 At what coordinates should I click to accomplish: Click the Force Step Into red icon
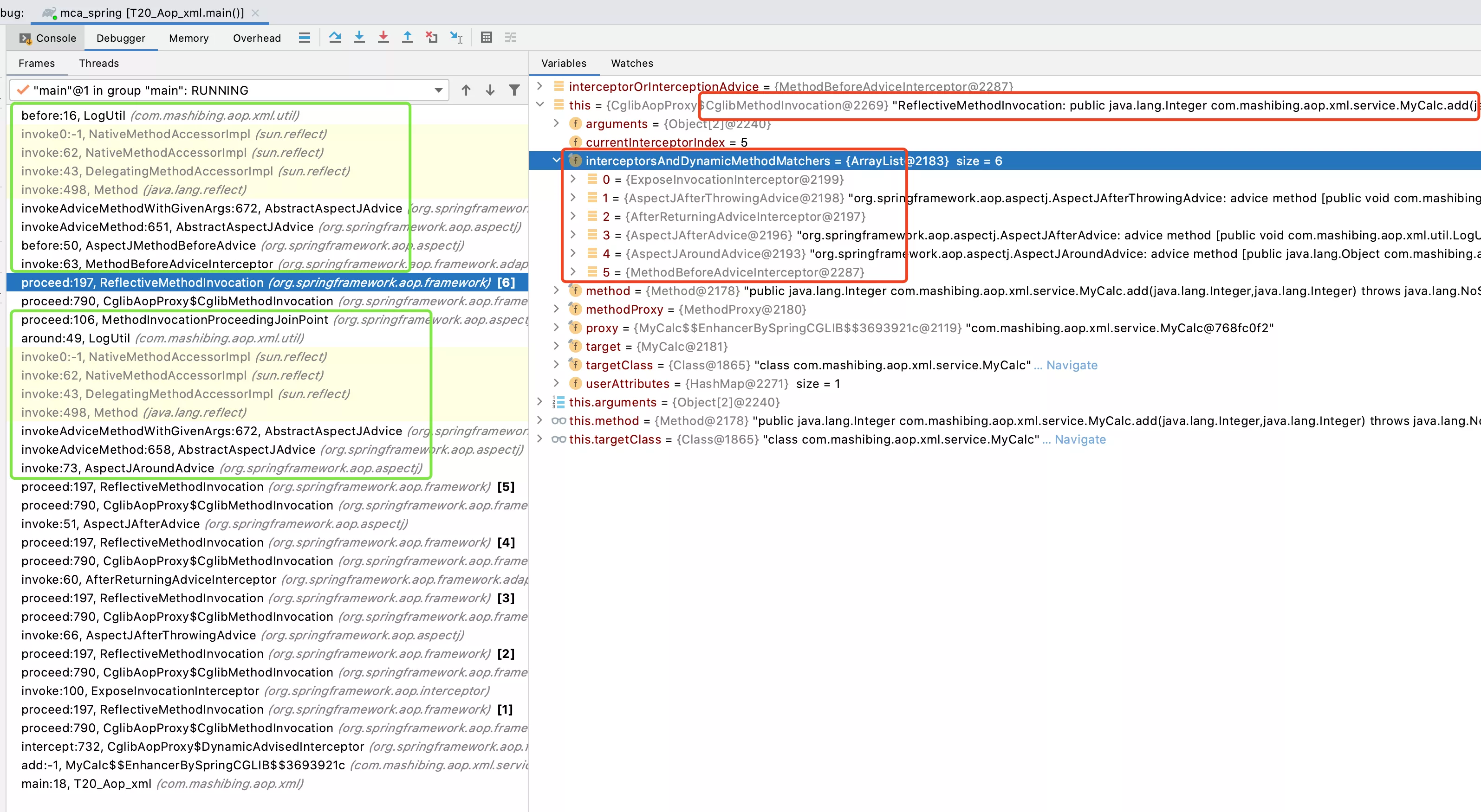pos(383,38)
